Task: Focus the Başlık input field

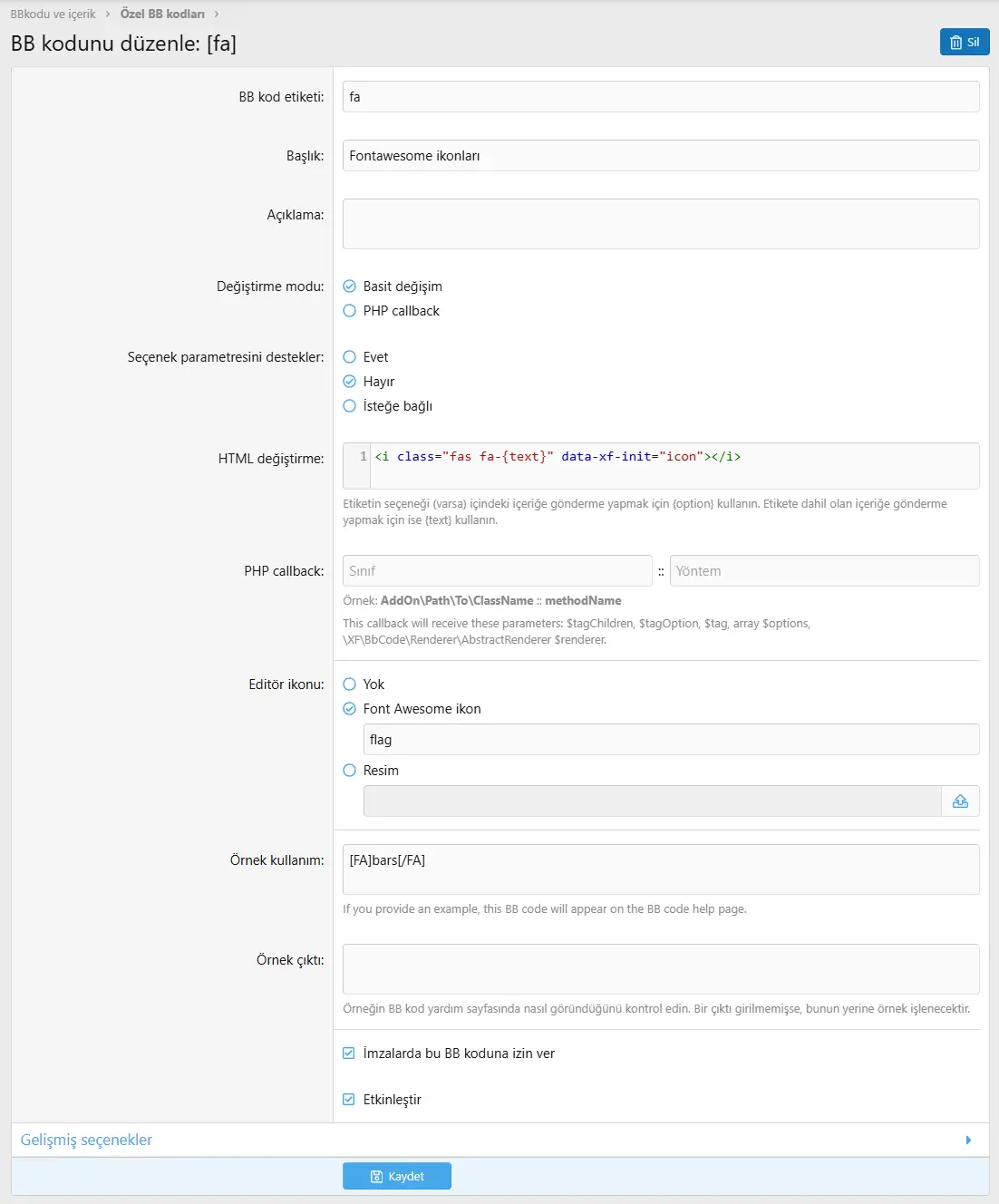Action: (661, 156)
